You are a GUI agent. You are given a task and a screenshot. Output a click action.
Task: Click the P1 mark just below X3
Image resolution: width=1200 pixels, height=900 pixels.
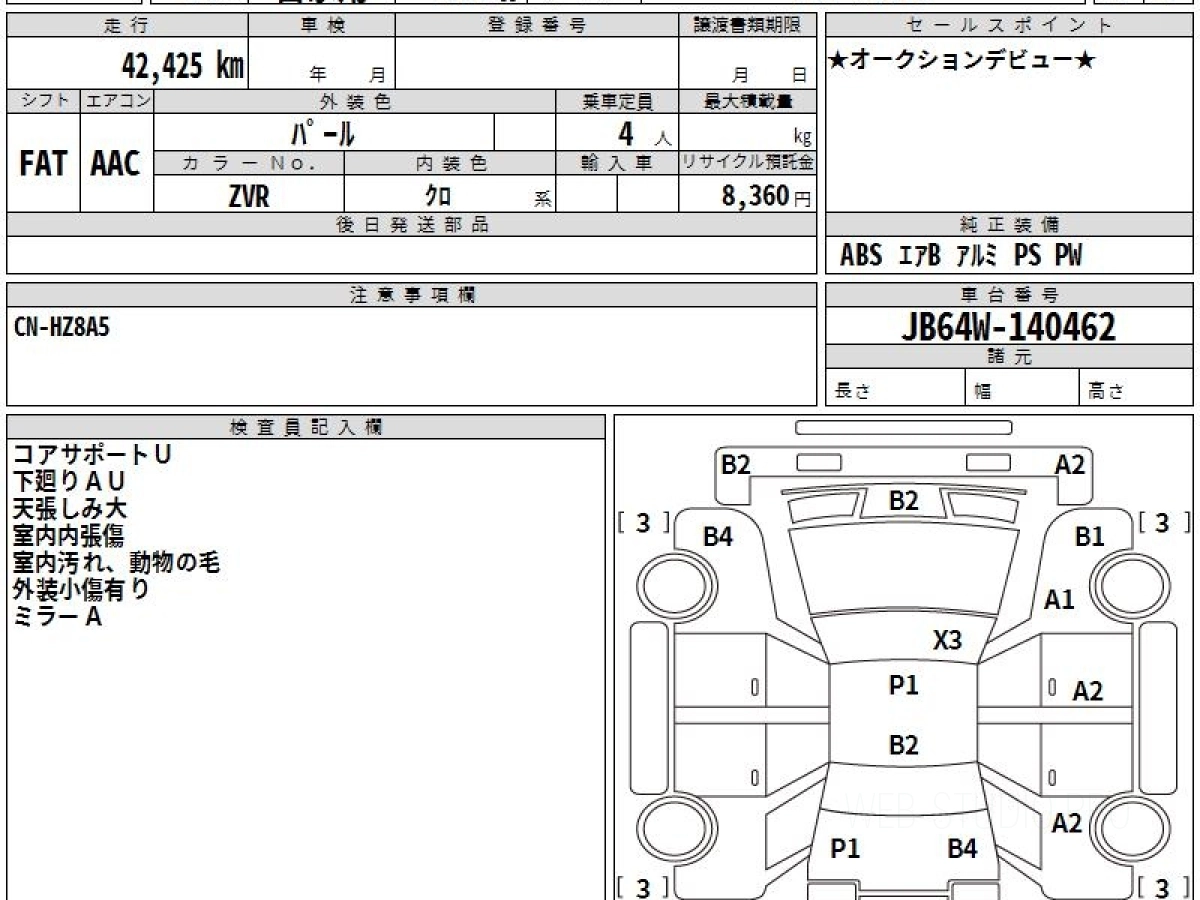[904, 685]
